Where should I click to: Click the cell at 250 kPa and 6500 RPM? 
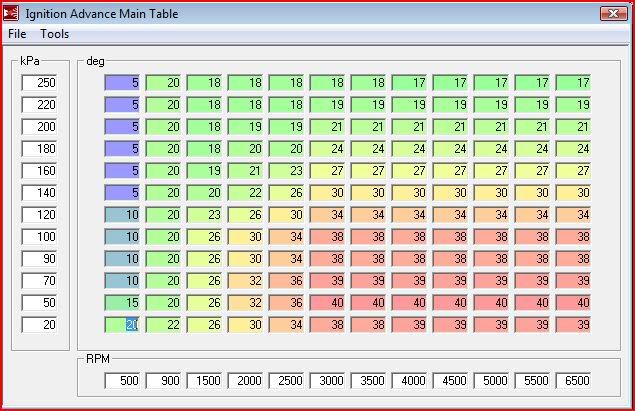click(x=573, y=83)
